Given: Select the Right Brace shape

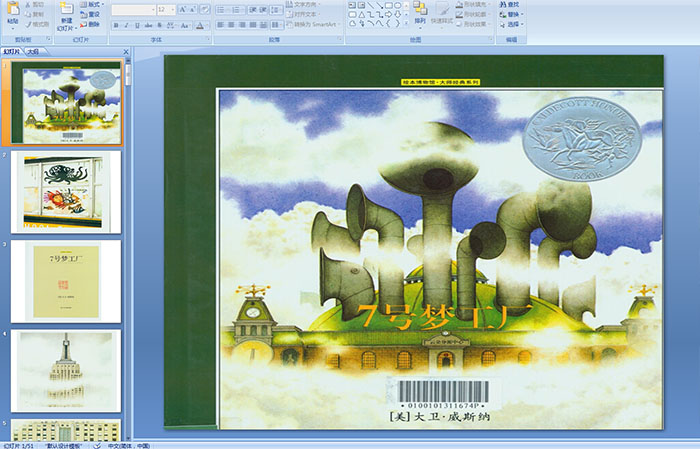Looking at the screenshot, I should click(x=398, y=23).
